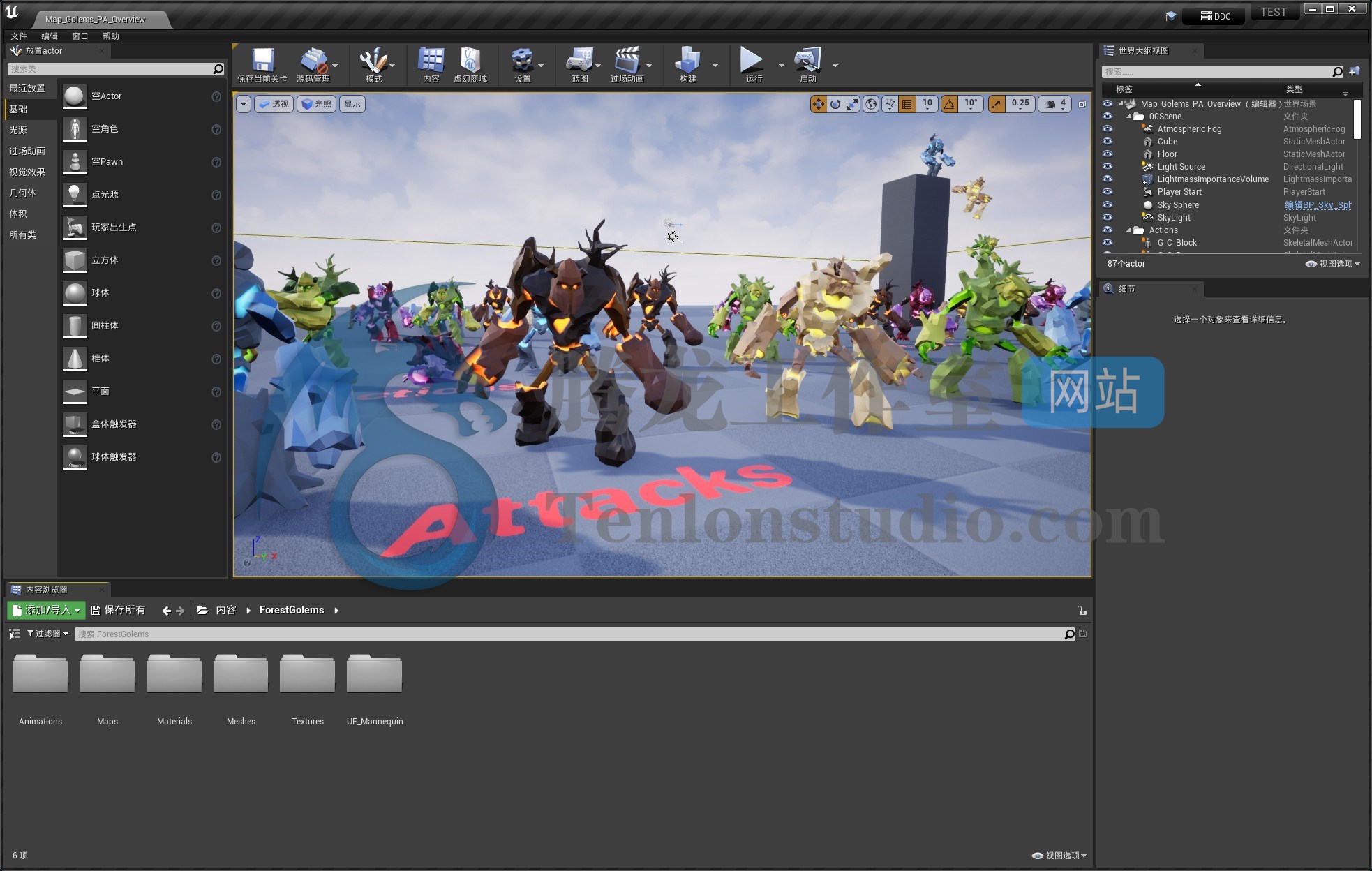Toggle visibility of Light Source actor
Image resolution: width=1372 pixels, height=871 pixels.
click(x=1108, y=167)
